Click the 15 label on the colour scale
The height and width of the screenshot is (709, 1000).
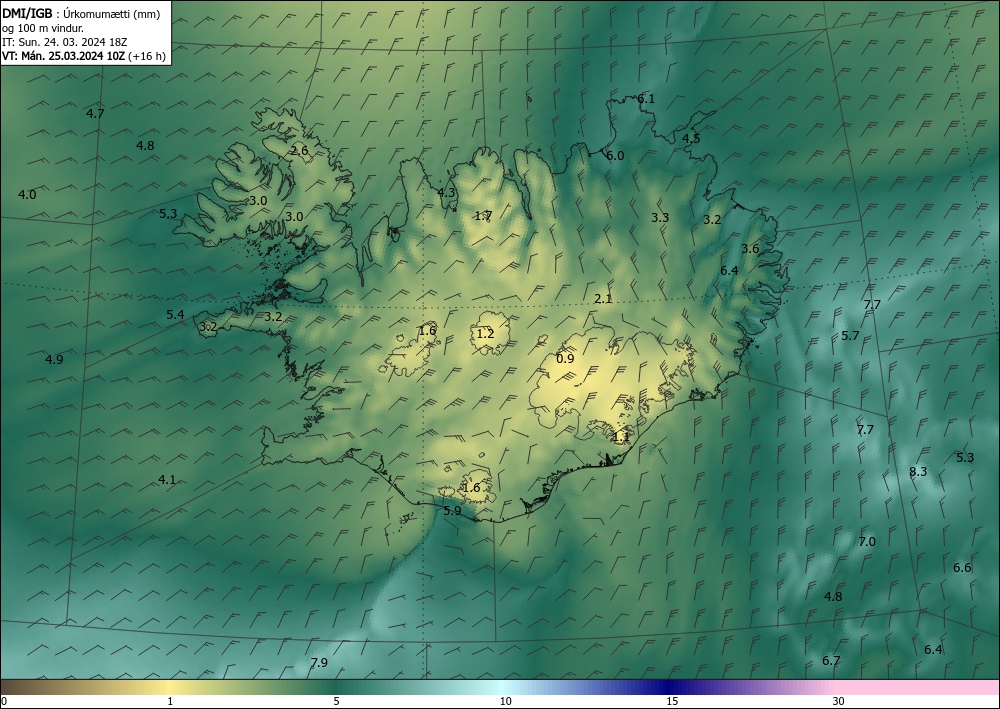click(x=672, y=701)
